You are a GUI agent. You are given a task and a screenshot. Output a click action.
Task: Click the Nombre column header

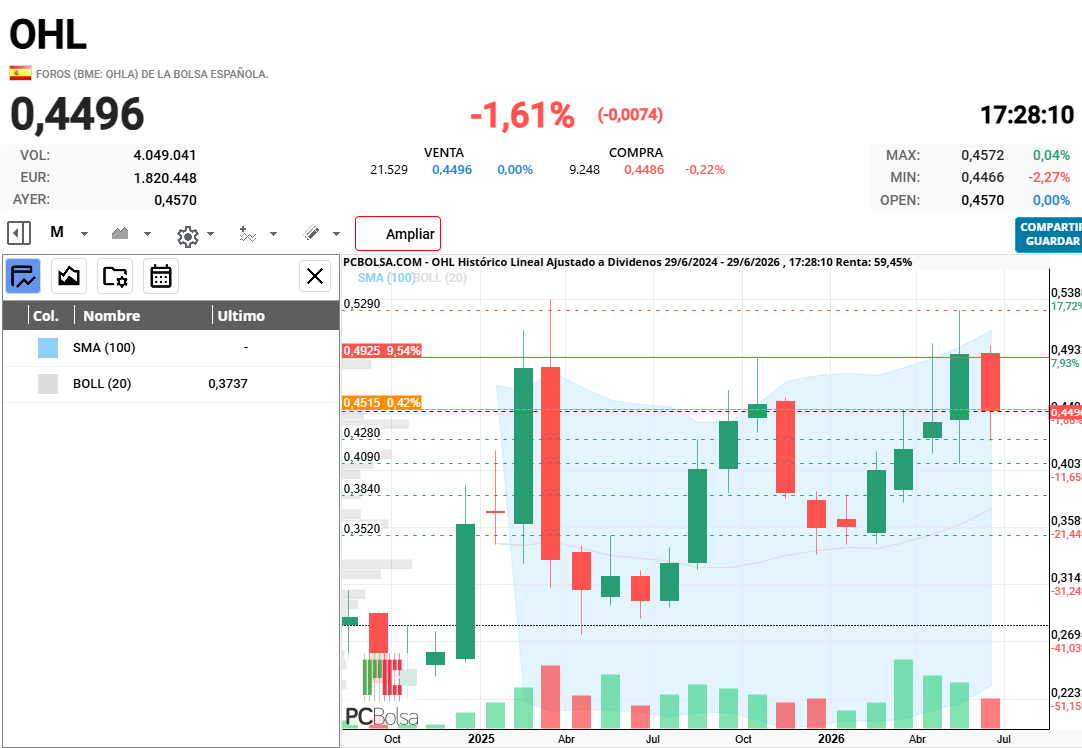point(112,315)
